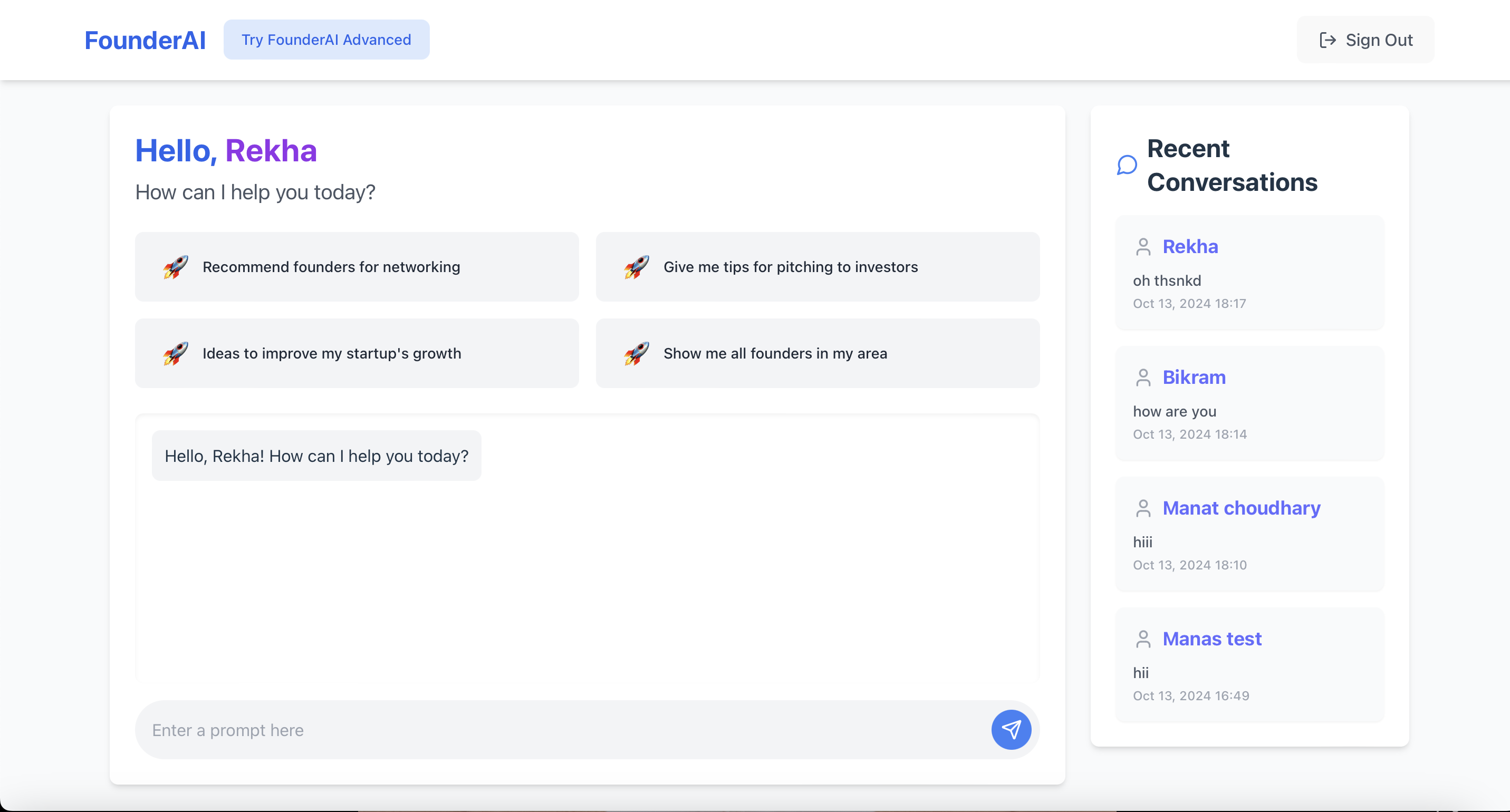
Task: Click the user icon beside Manat choudhary
Action: pyautogui.click(x=1143, y=508)
